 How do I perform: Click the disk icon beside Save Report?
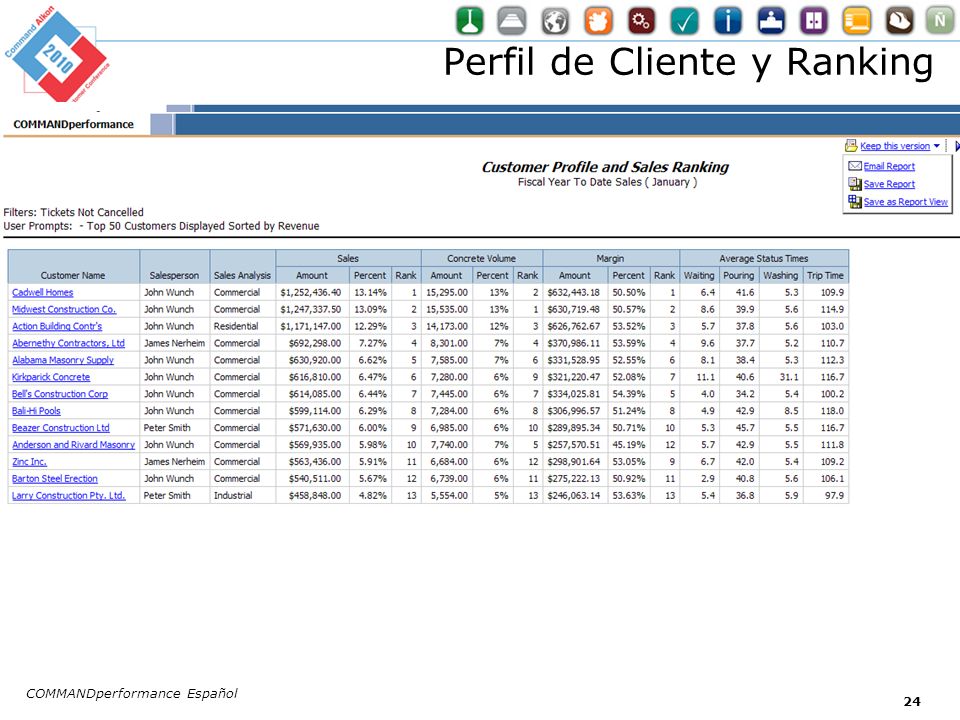(855, 184)
